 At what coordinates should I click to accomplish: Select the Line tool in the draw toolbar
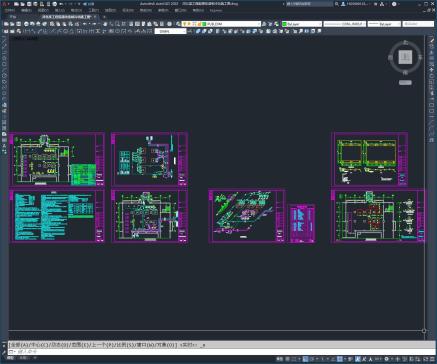[5, 40]
